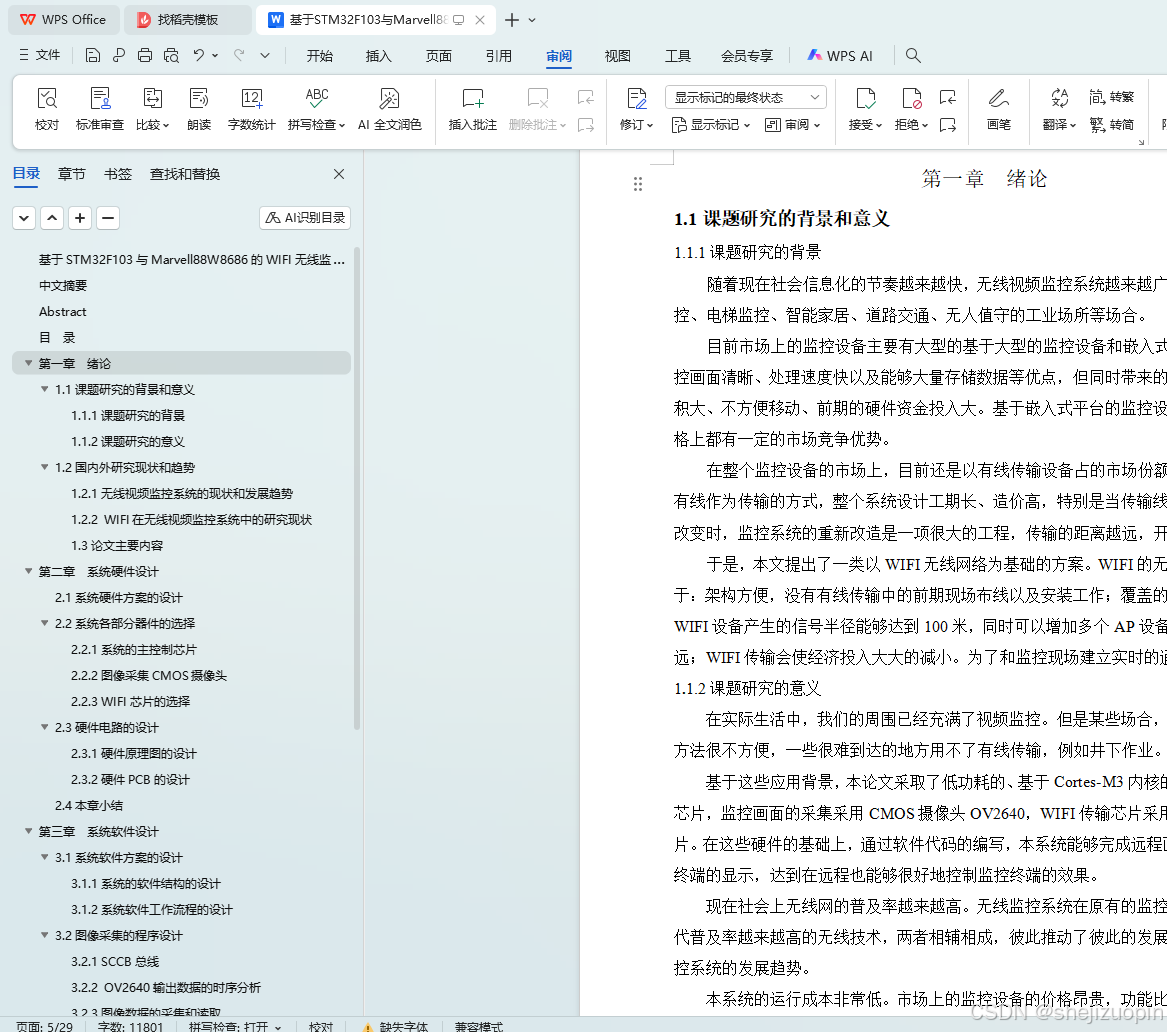Image resolution: width=1167 pixels, height=1032 pixels.
Task: Click the search magnifier icon
Action: pyautogui.click(x=913, y=56)
